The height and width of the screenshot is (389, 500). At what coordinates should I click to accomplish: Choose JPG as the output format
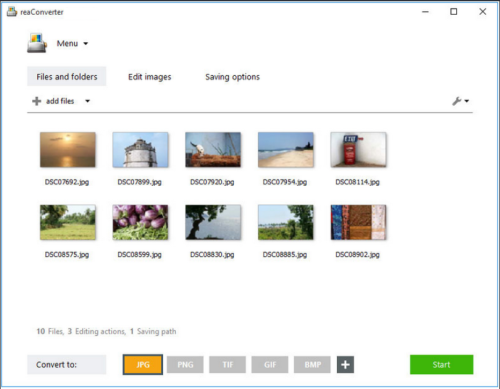pyautogui.click(x=143, y=365)
